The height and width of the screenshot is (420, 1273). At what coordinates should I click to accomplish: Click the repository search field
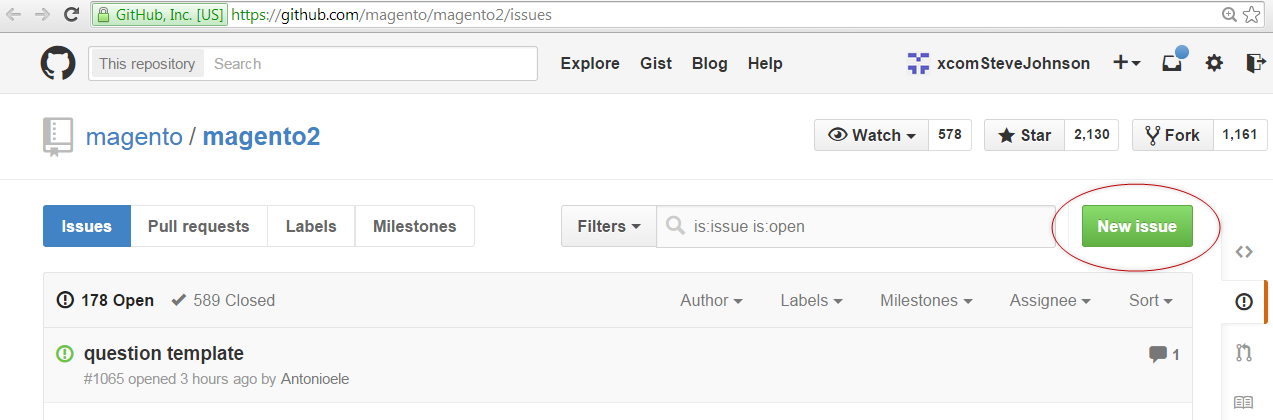pos(370,64)
